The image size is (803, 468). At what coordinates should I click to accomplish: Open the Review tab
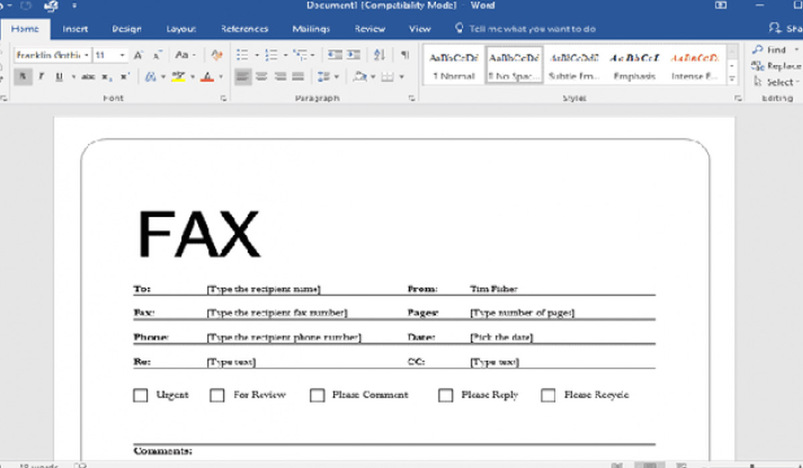[370, 29]
